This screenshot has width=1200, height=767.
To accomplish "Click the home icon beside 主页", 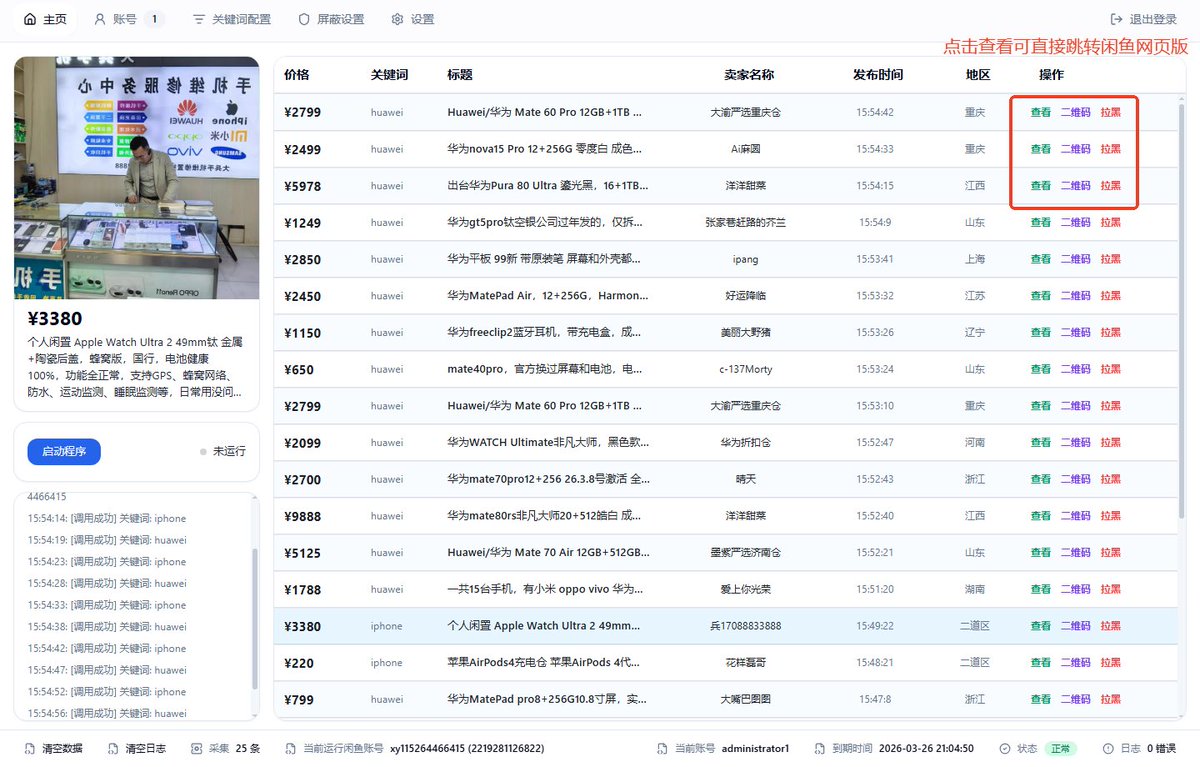I will click(29, 19).
